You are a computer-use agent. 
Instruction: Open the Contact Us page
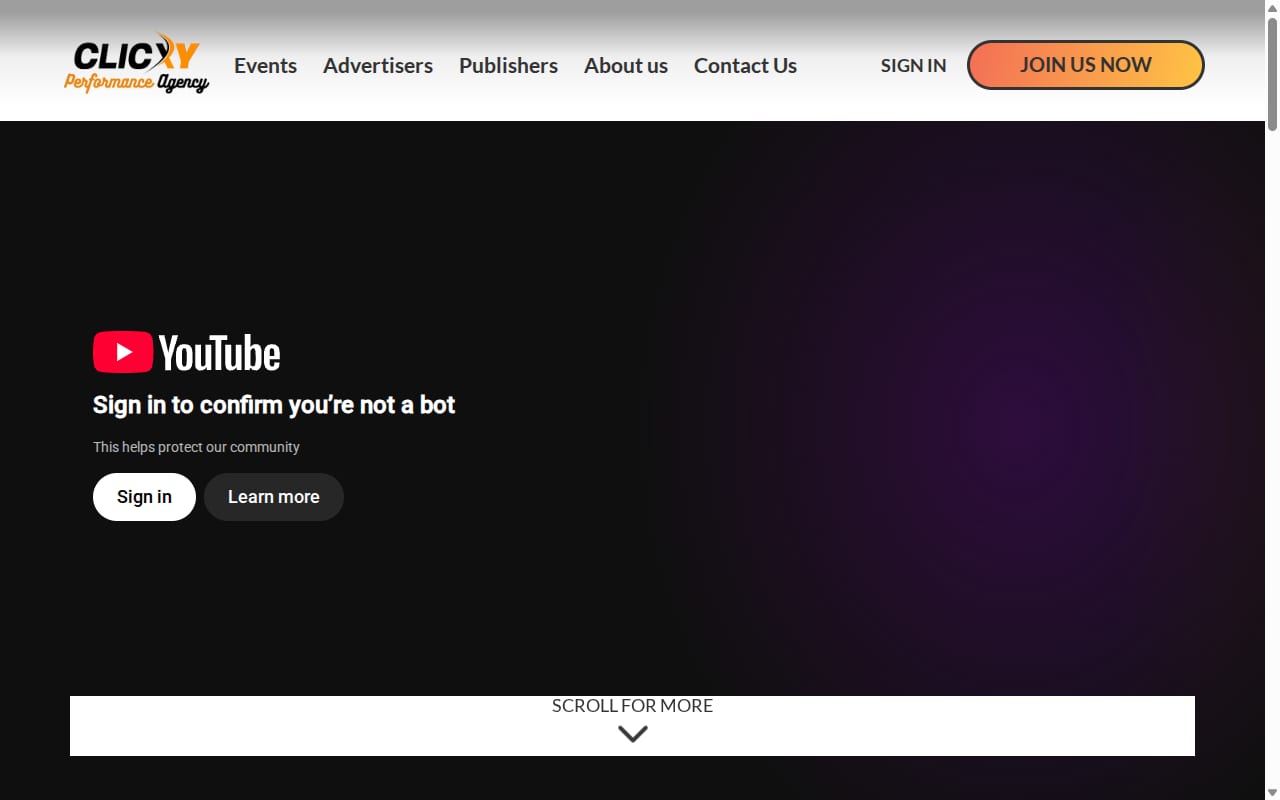click(745, 66)
